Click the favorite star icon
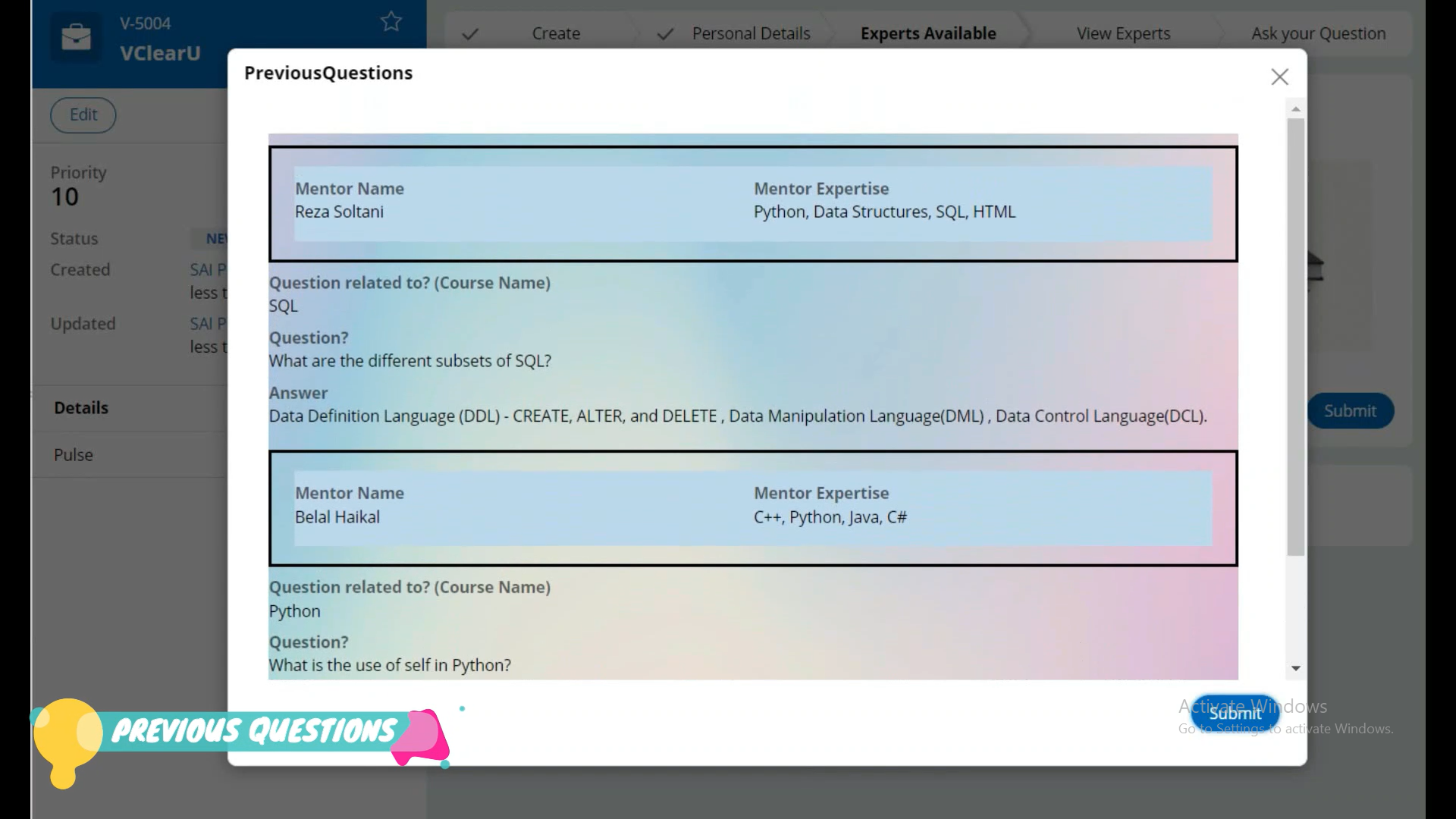 (x=391, y=21)
